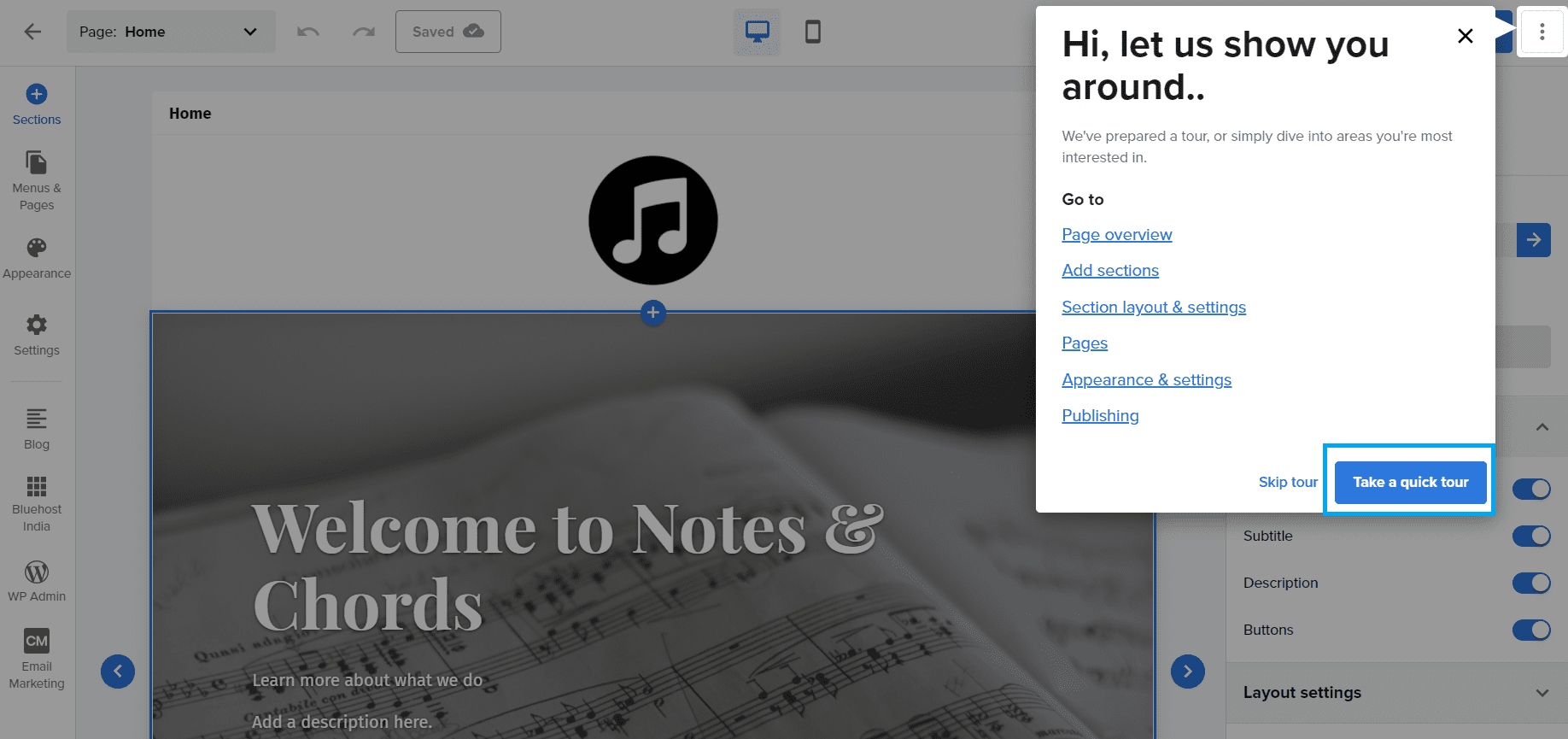Open the Page: Home dropdown

pos(171,32)
